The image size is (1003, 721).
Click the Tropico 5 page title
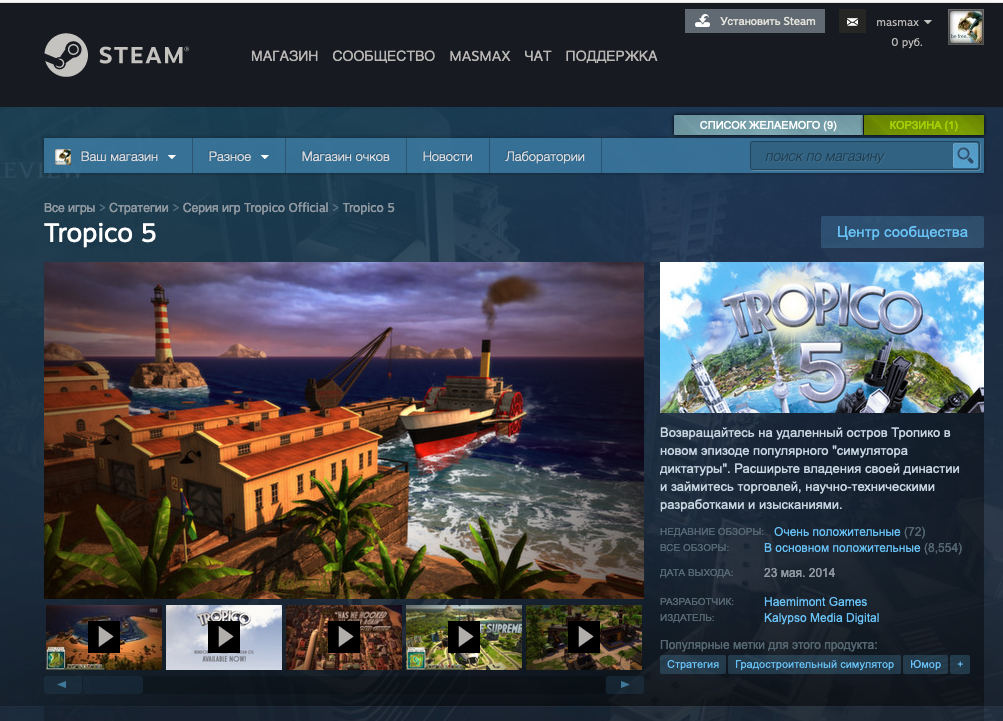tap(100, 233)
